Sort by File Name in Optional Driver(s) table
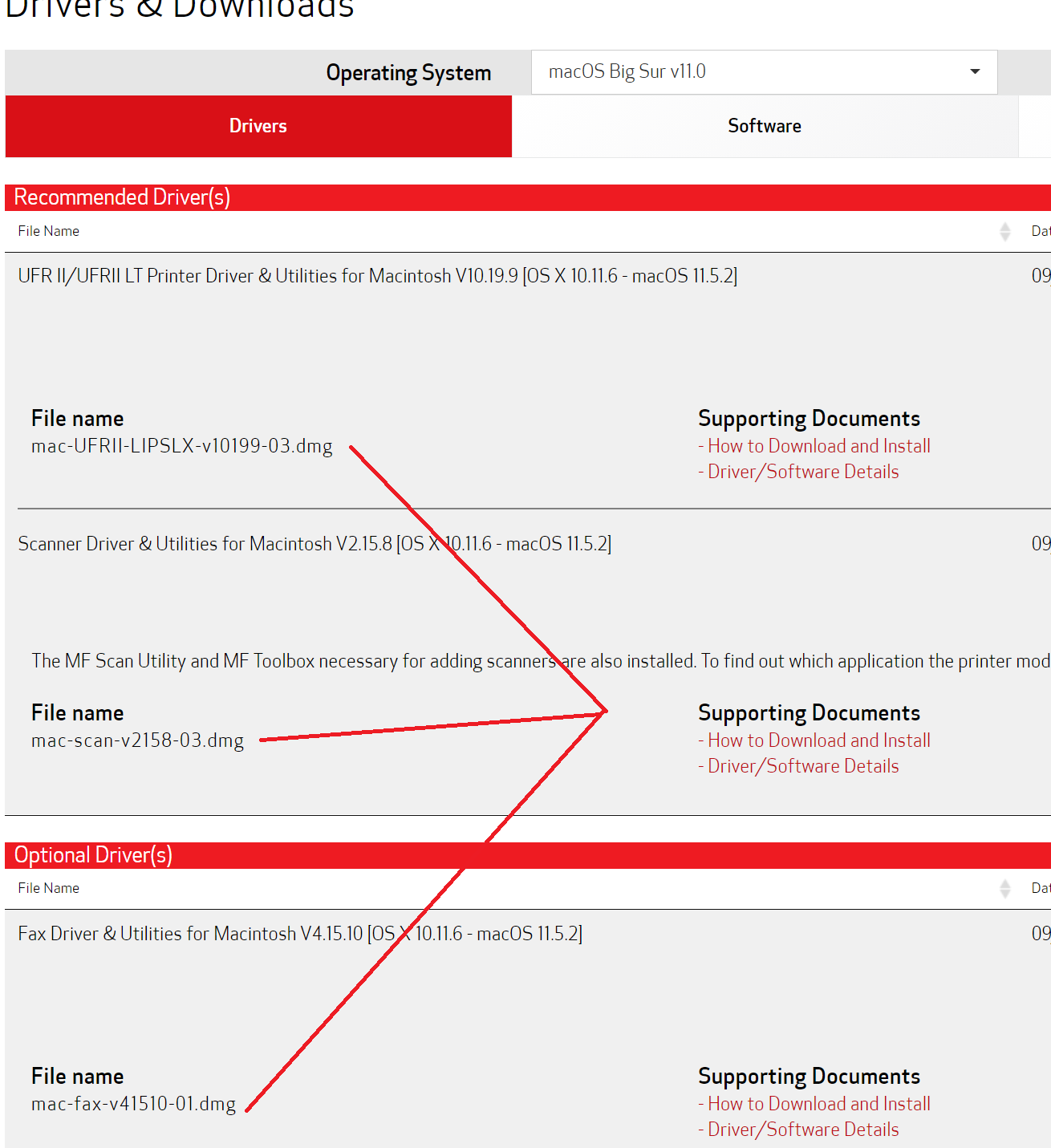This screenshot has height=1148, width=1051. pos(49,888)
